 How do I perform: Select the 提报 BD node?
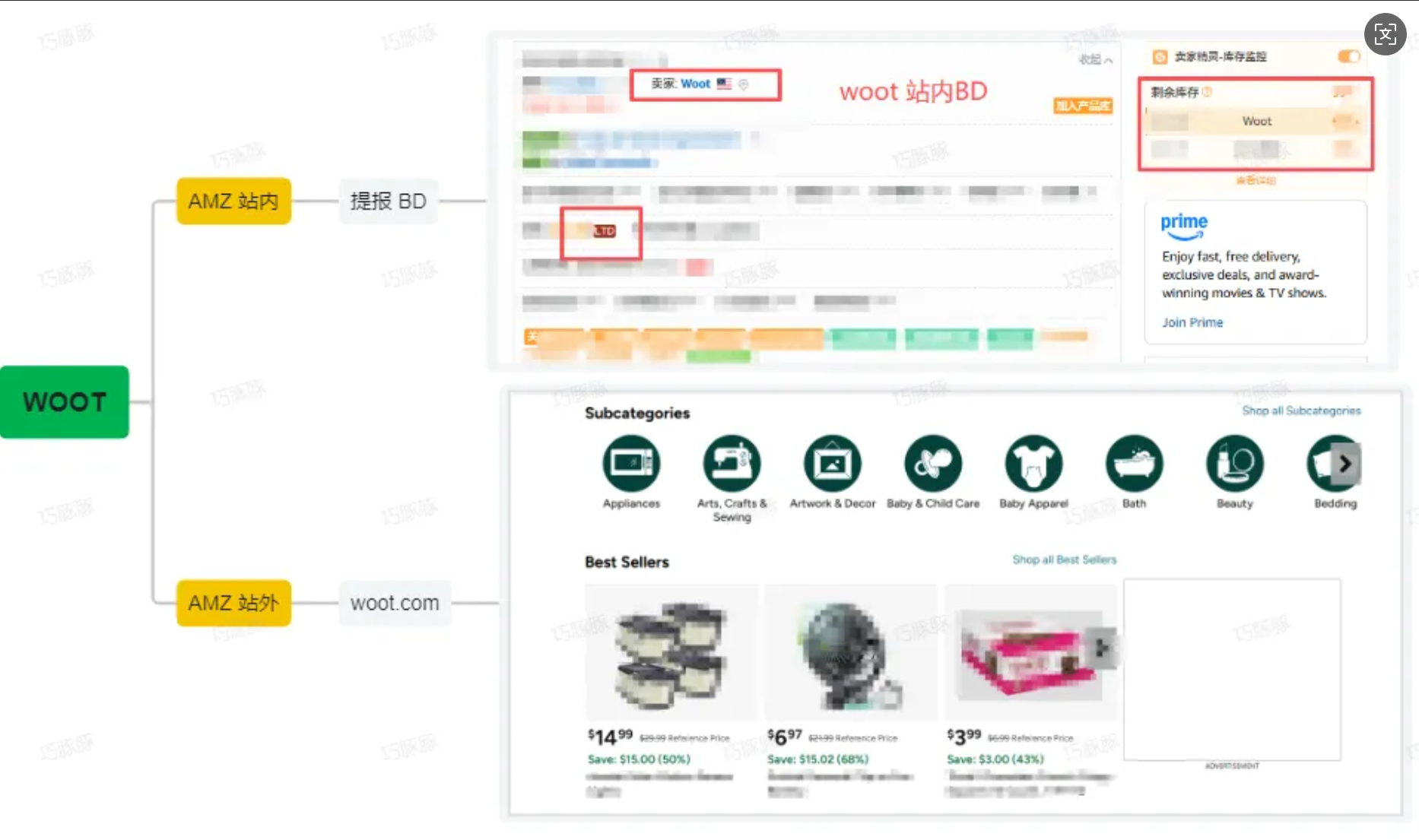tap(388, 201)
